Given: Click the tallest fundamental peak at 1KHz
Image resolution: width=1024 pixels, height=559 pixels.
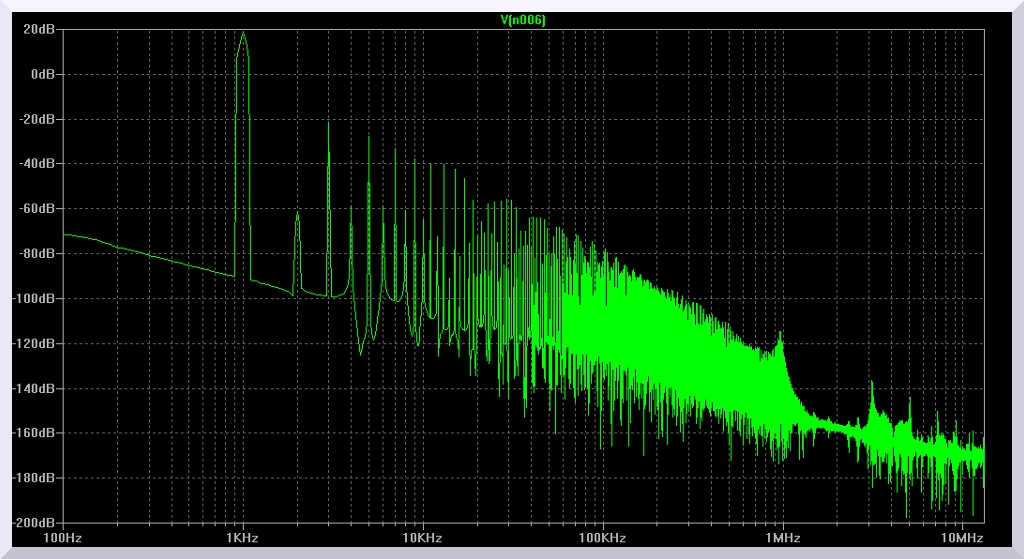Looking at the screenshot, I should point(242,34).
